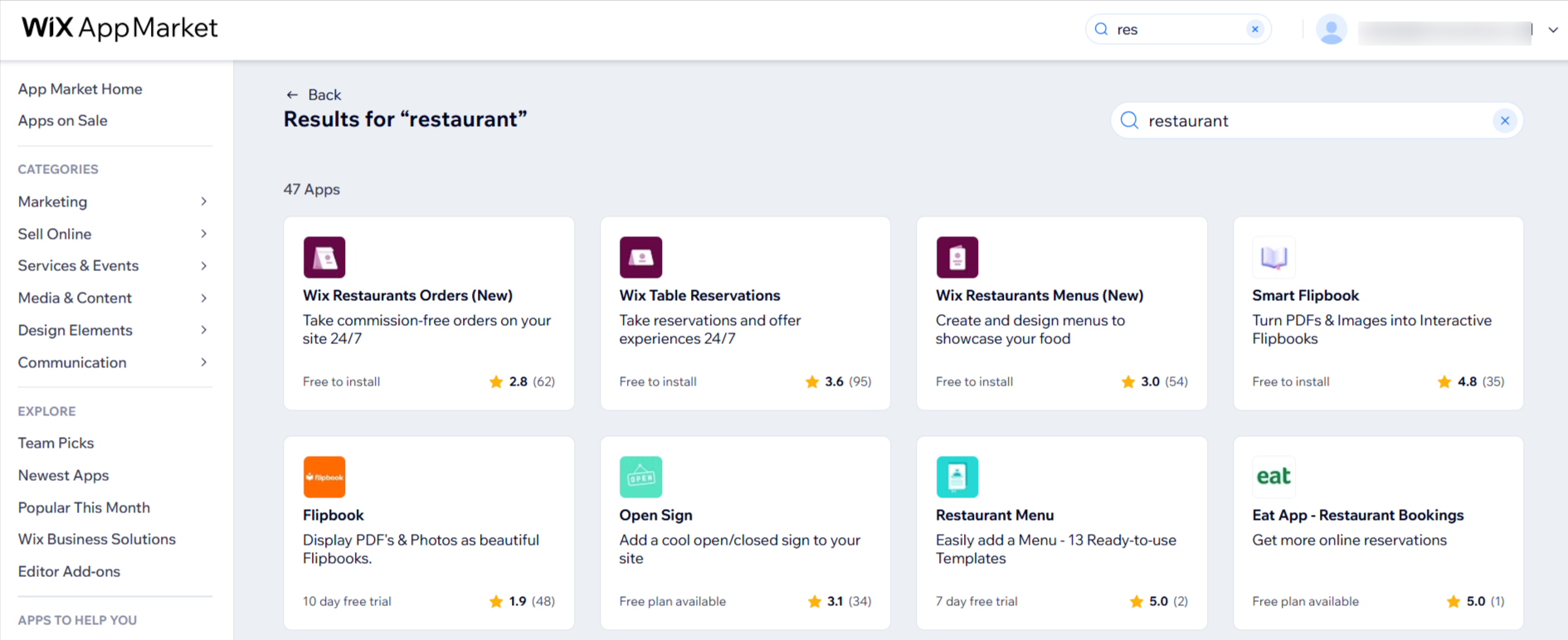Open Newest Apps
The image size is (1568, 640).
[x=64, y=475]
